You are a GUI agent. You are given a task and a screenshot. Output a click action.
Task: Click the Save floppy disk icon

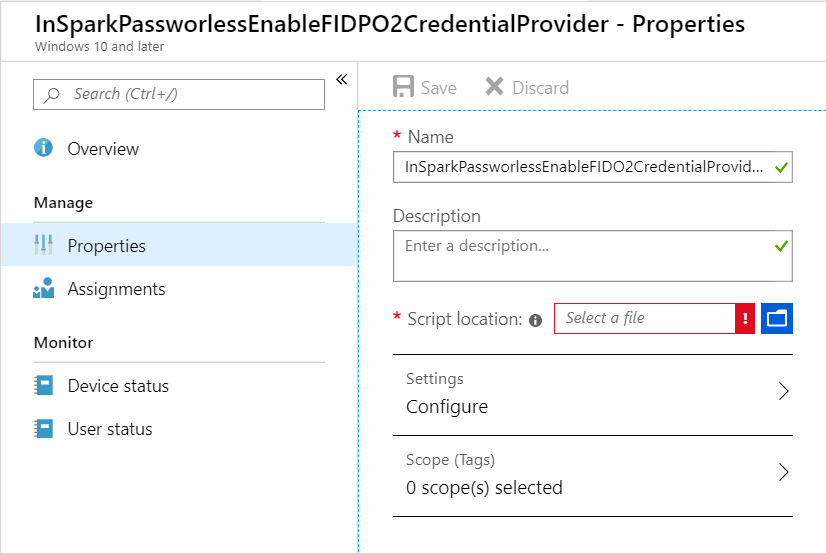(404, 87)
